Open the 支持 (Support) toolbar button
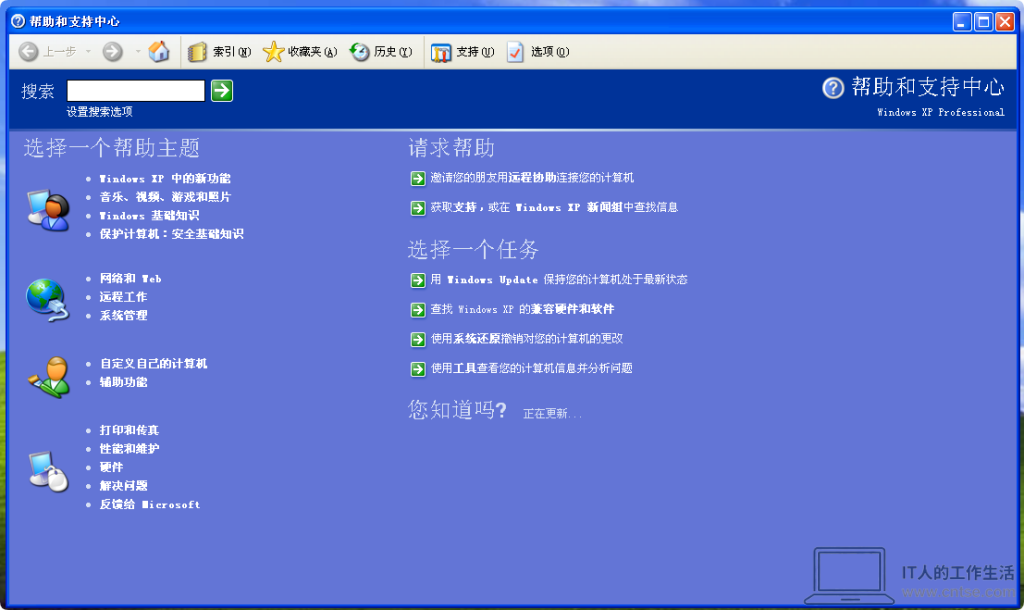1024x610 pixels. (x=462, y=52)
